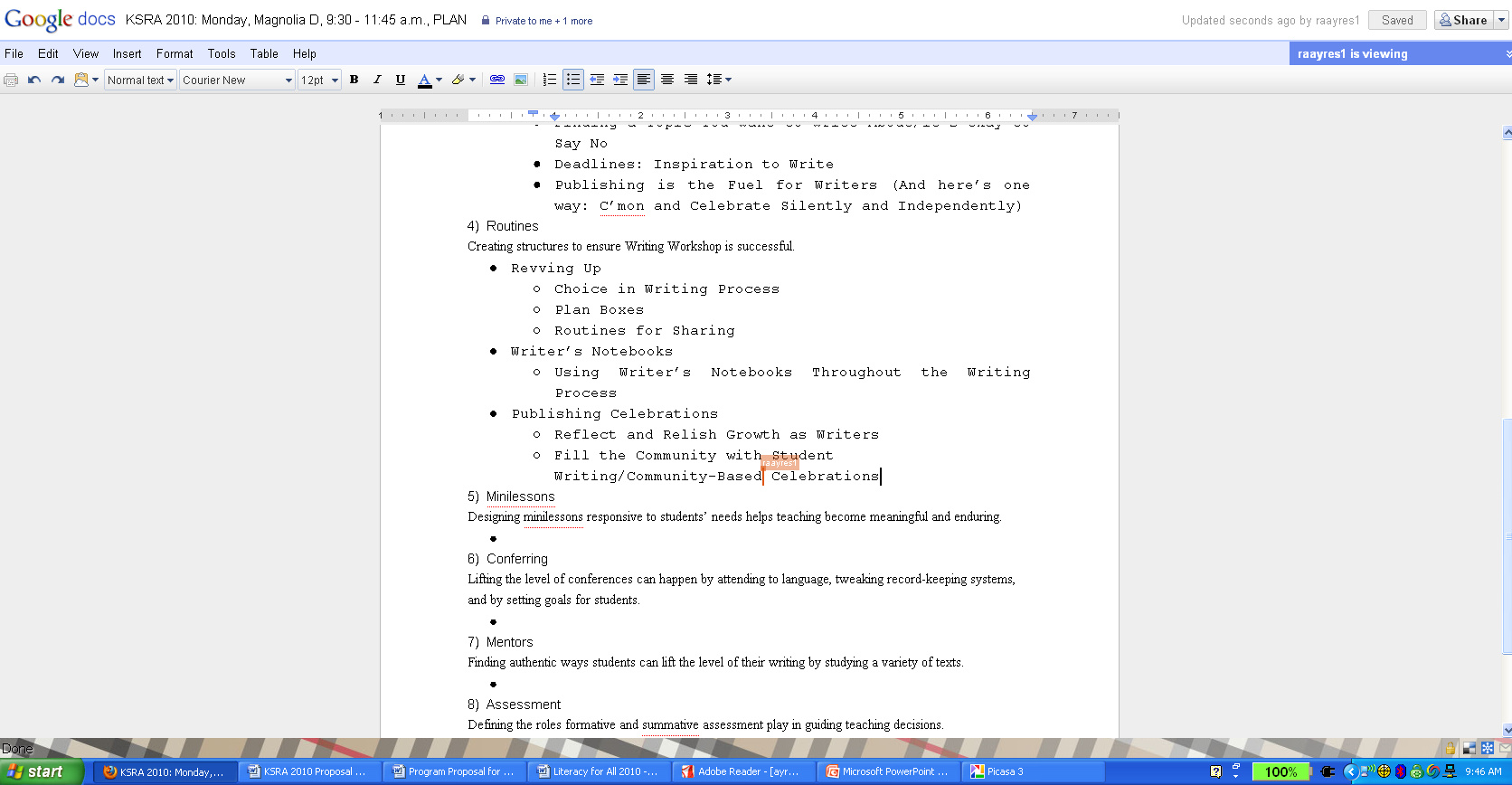Viewport: 1512px width, 785px height.
Task: Switch to Adobe Reader in the taskbar
Action: 741,771
